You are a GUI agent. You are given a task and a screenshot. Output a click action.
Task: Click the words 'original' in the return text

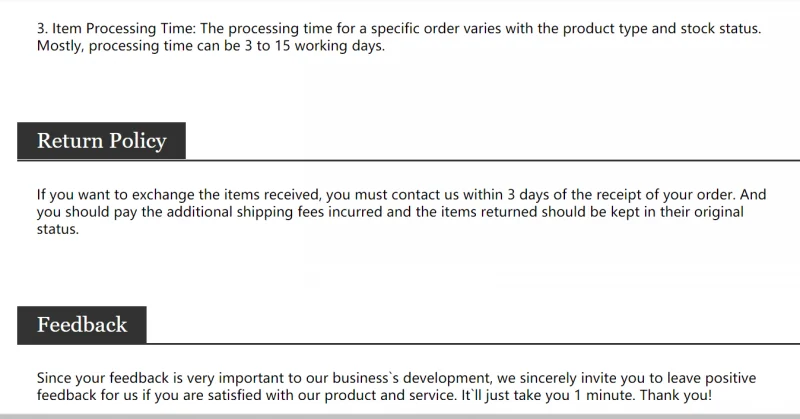point(720,212)
